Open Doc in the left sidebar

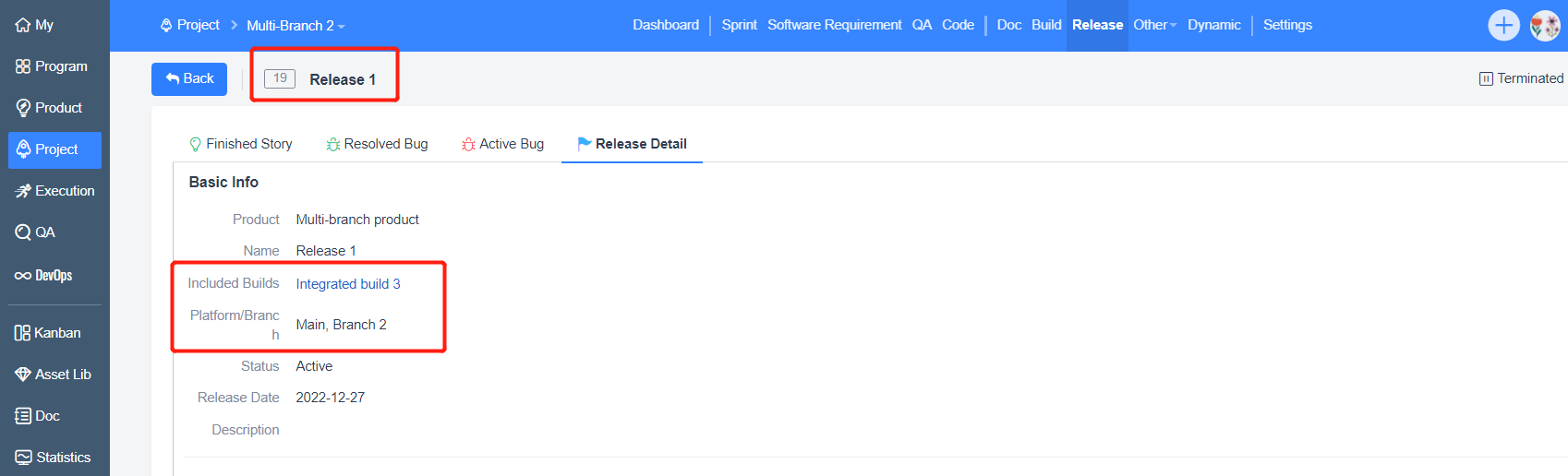37,416
